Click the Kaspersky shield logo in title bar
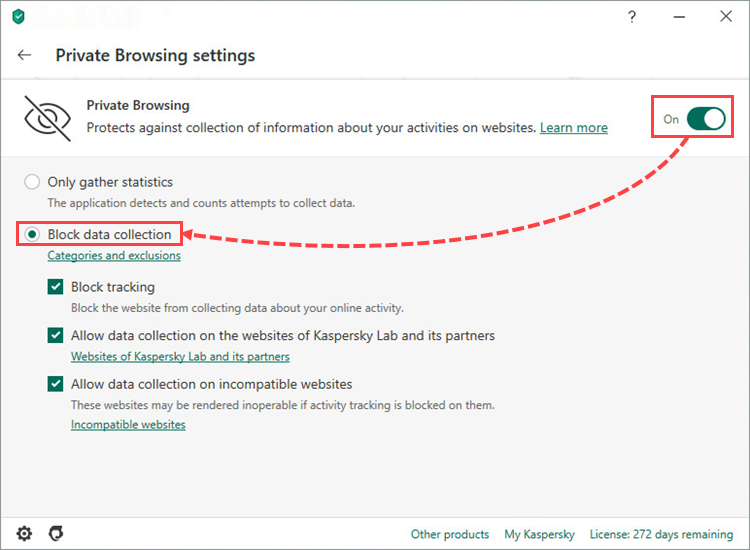Image resolution: width=750 pixels, height=550 pixels. tap(18, 17)
